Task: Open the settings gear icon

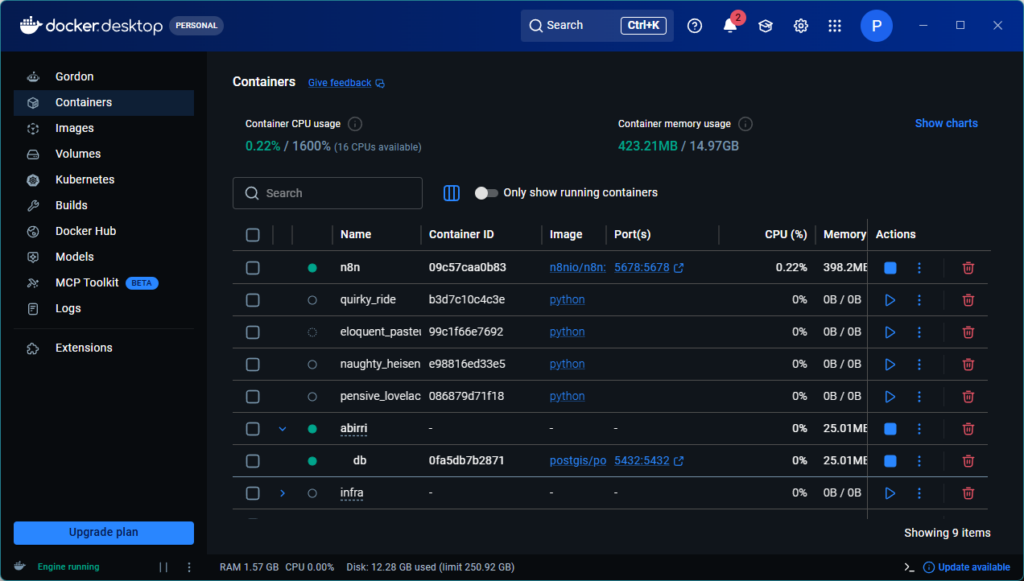Action: (801, 25)
